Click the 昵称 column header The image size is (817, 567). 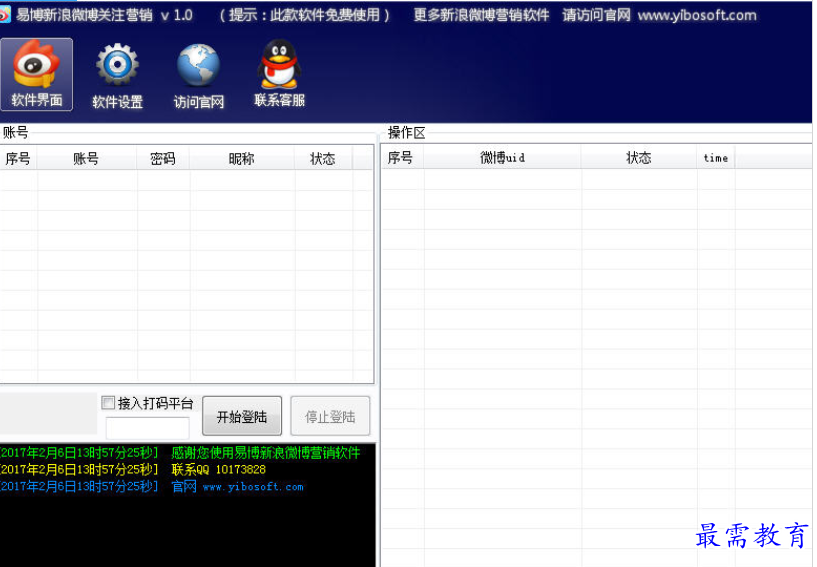[242, 158]
